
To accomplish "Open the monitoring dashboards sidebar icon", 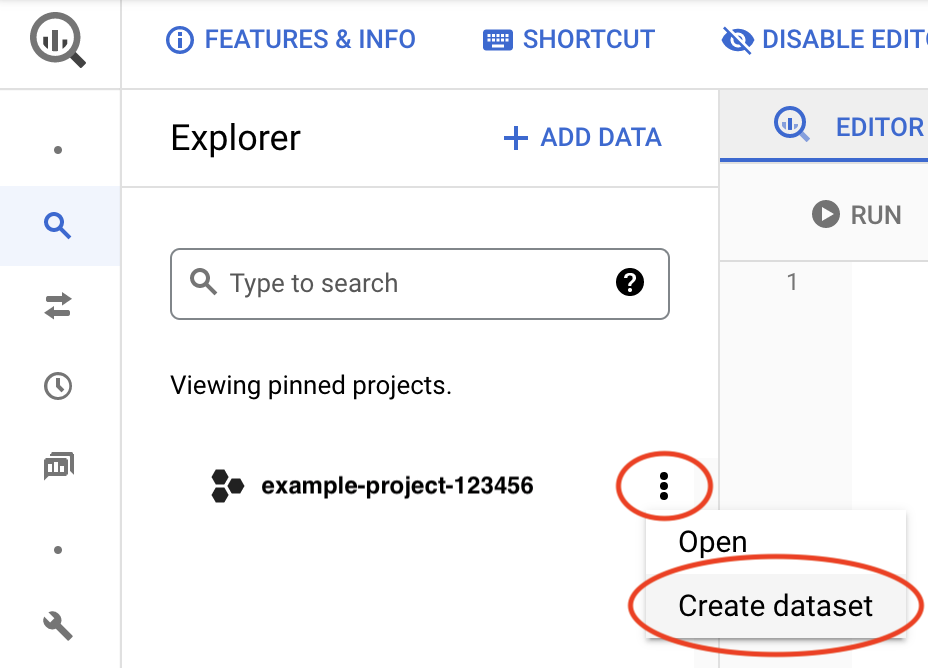I will click(x=58, y=465).
